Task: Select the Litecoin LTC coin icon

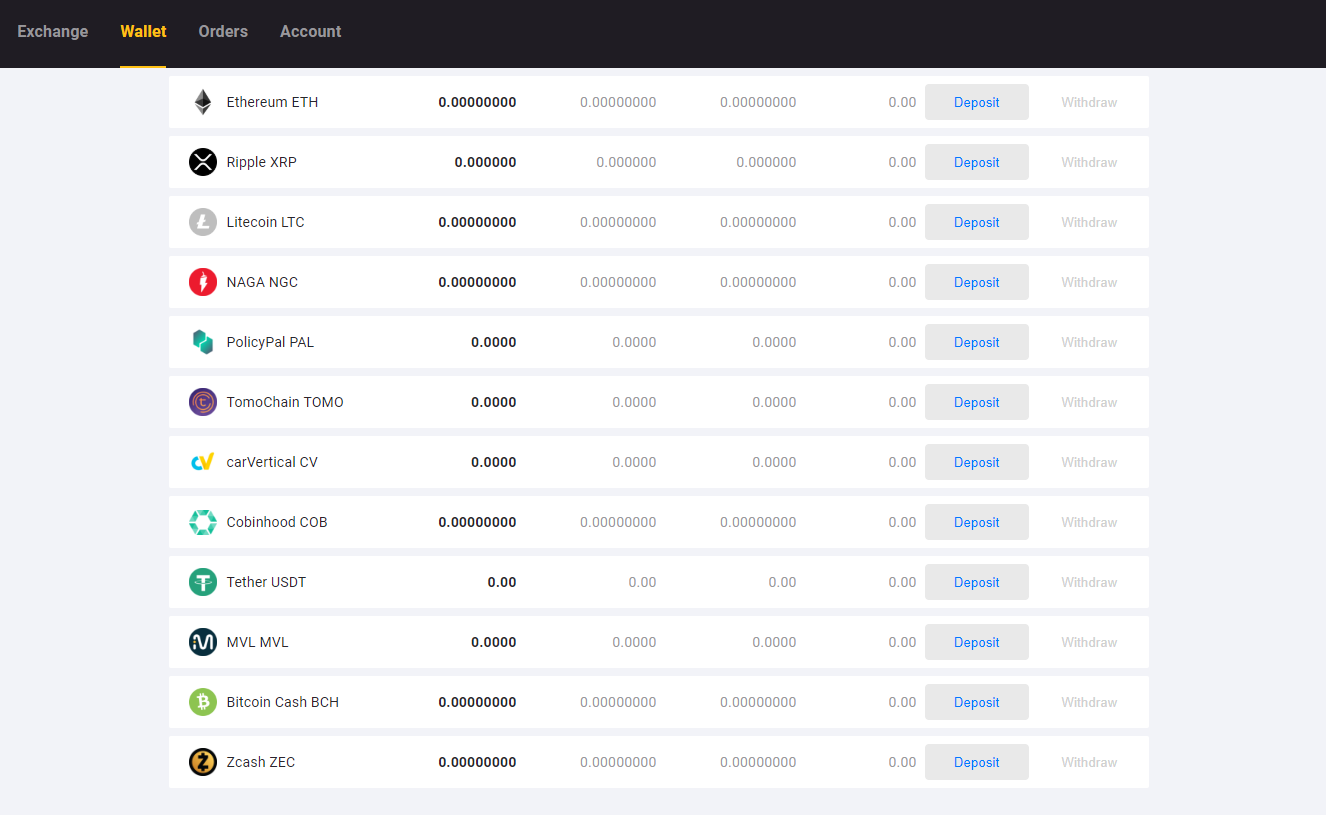Action: (203, 221)
